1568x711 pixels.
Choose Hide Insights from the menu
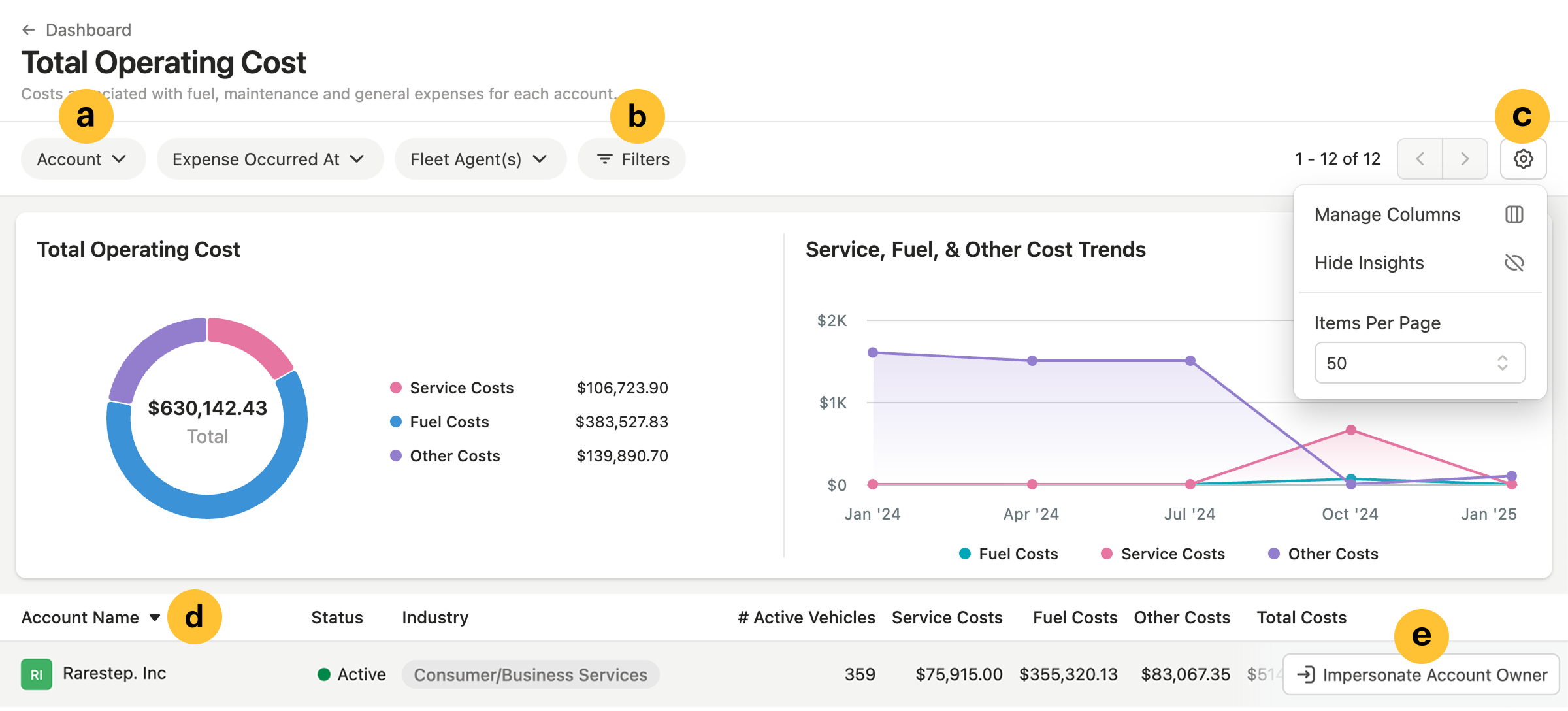coord(1369,263)
